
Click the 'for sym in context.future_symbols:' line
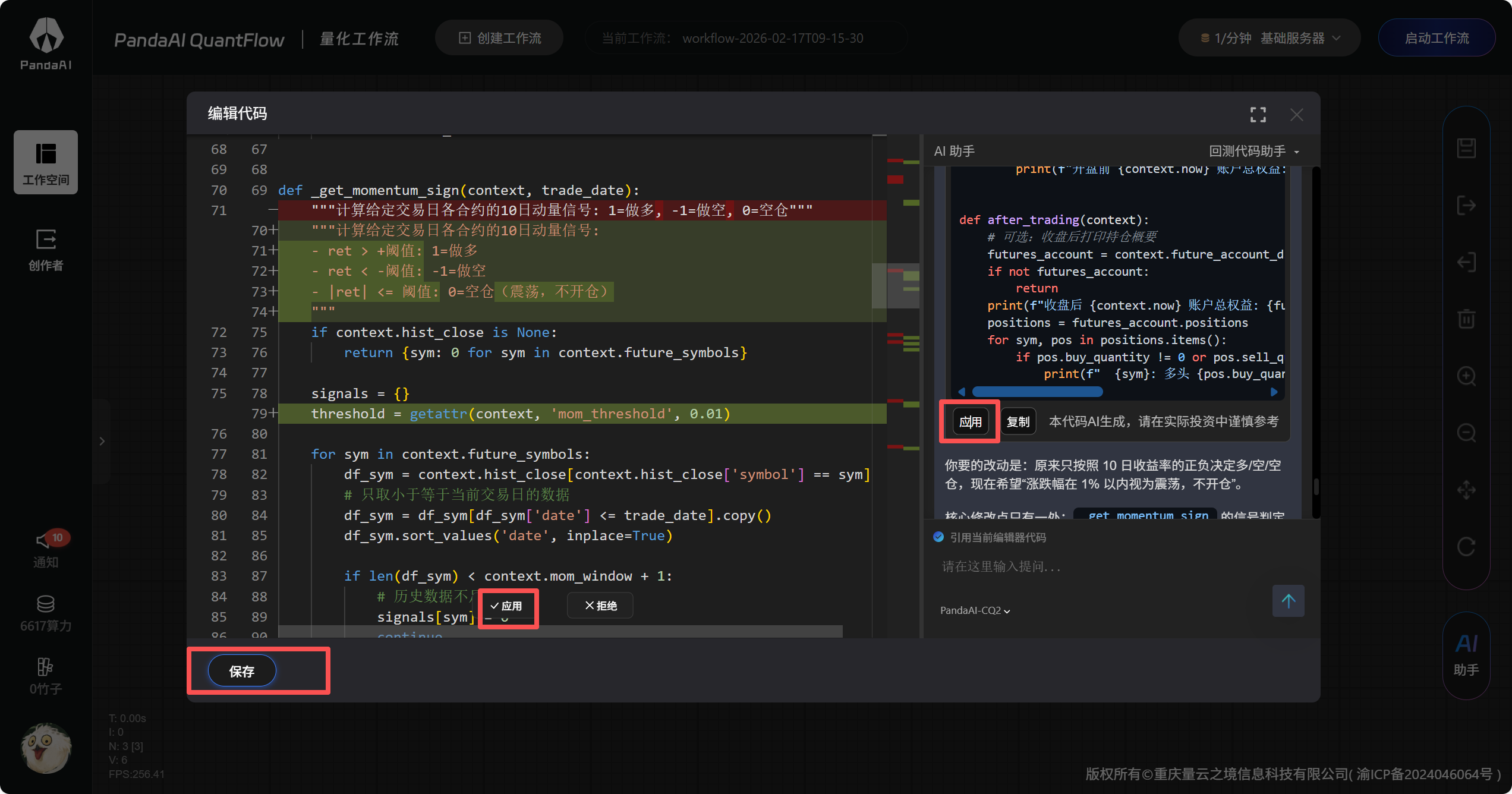click(x=450, y=454)
